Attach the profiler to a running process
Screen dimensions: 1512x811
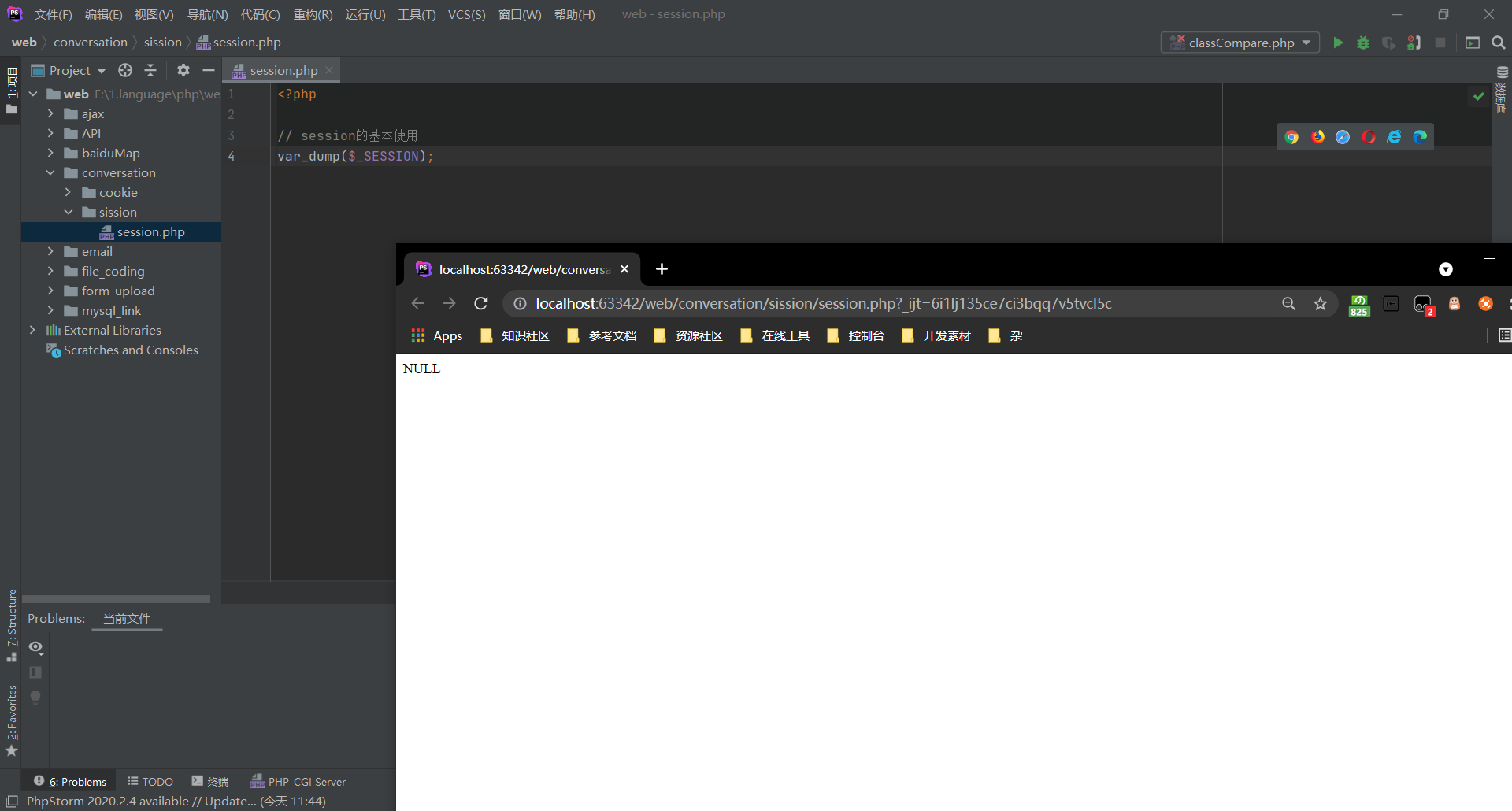pos(1414,43)
